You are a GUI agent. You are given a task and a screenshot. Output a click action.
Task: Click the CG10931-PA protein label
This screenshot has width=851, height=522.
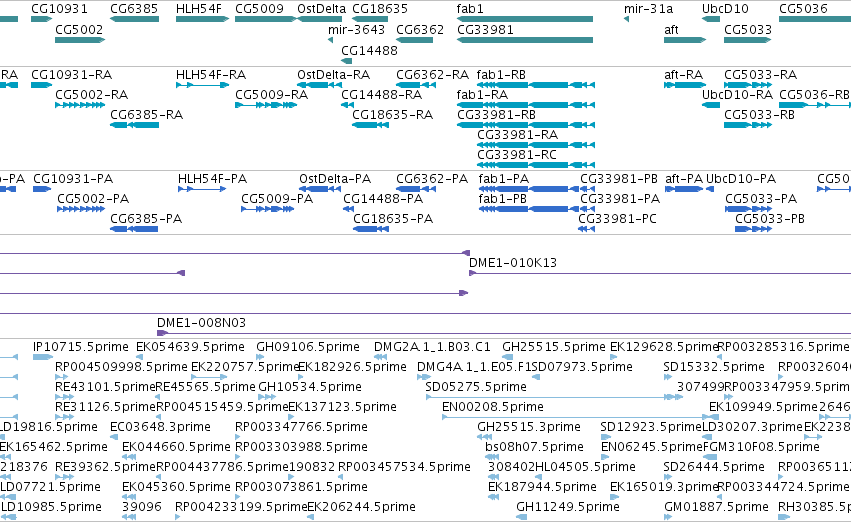[73, 179]
